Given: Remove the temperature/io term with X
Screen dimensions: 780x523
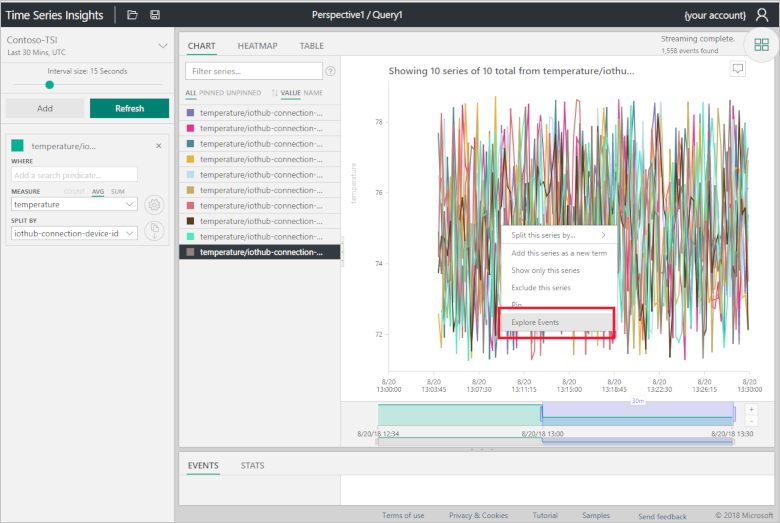Looking at the screenshot, I should (x=159, y=146).
